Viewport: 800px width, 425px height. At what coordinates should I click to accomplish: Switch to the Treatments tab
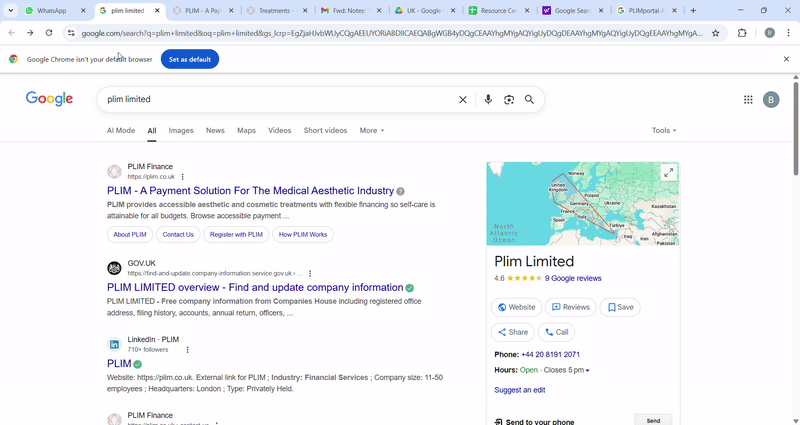(276, 10)
